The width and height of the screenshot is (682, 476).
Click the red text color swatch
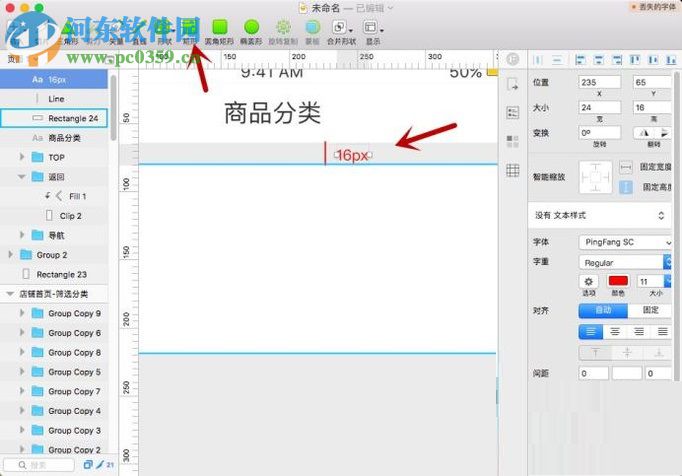pyautogui.click(x=618, y=281)
